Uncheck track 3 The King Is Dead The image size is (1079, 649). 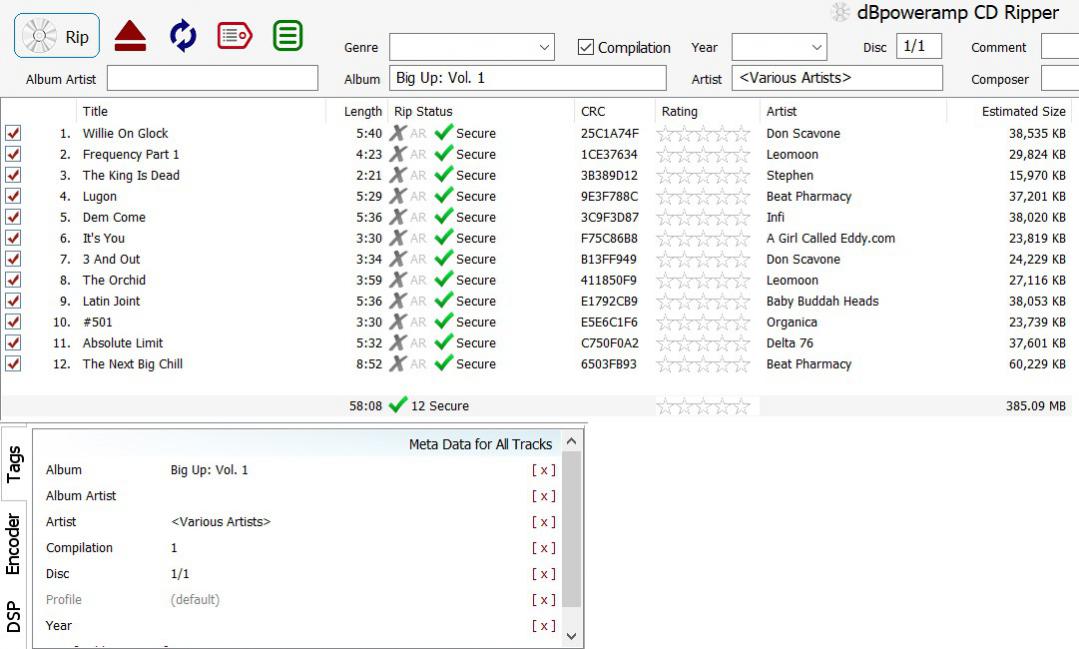pos(13,175)
